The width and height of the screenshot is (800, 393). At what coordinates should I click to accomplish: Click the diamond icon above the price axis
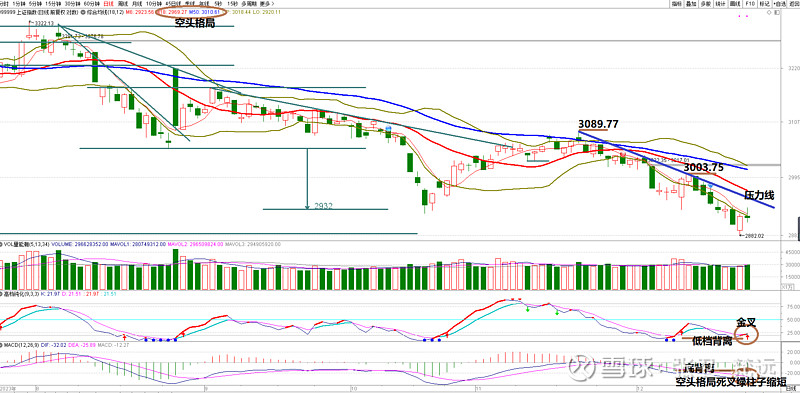[x=769, y=12]
